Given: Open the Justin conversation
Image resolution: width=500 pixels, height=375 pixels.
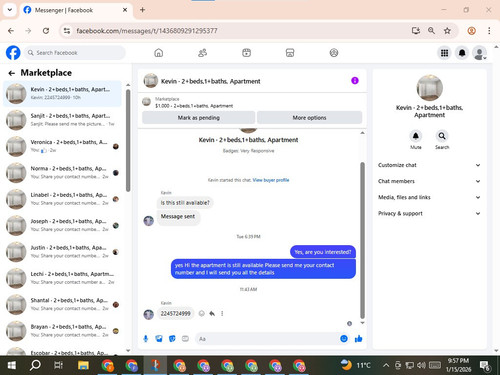Looking at the screenshot, I should point(63,251).
